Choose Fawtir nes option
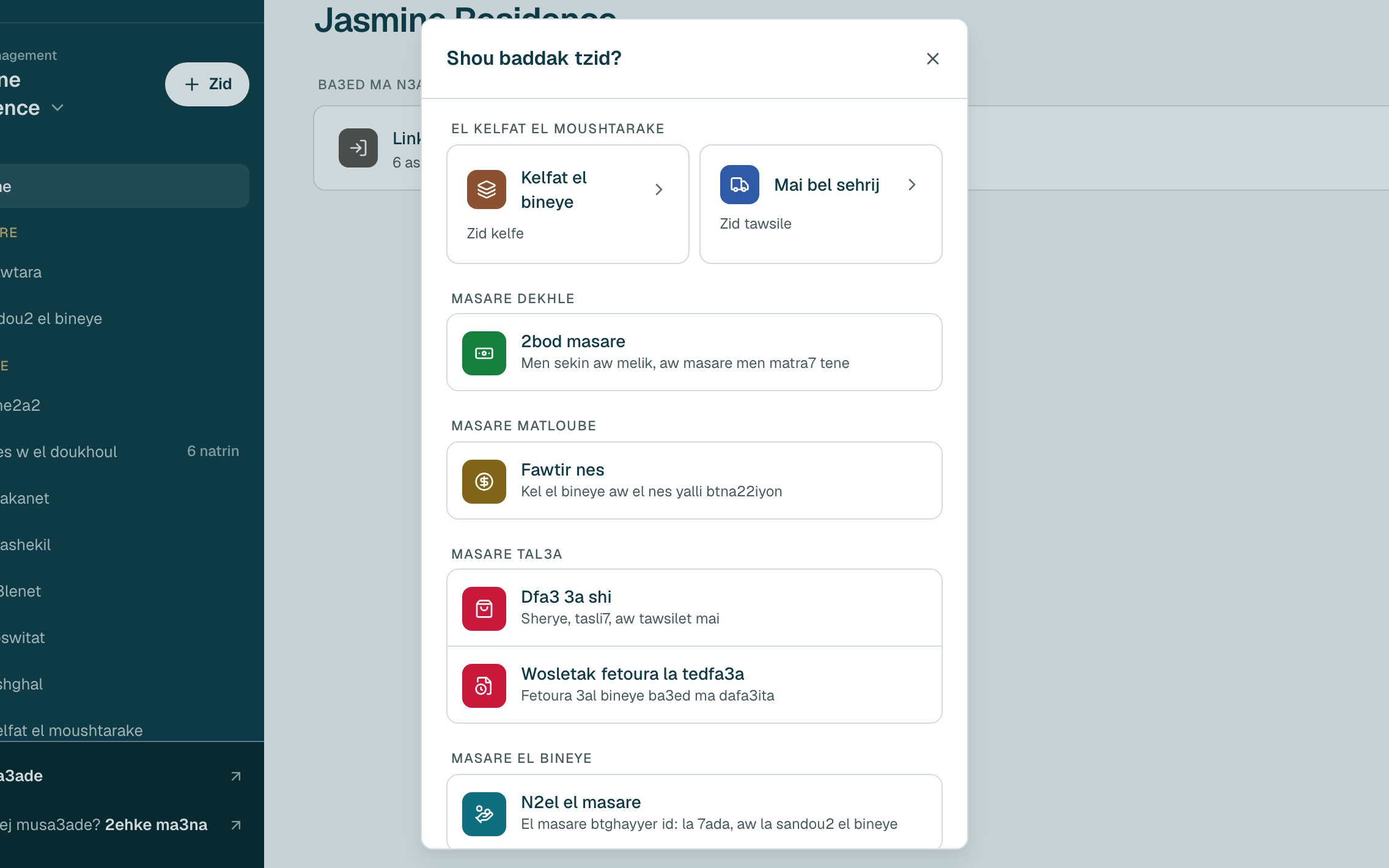 (694, 480)
